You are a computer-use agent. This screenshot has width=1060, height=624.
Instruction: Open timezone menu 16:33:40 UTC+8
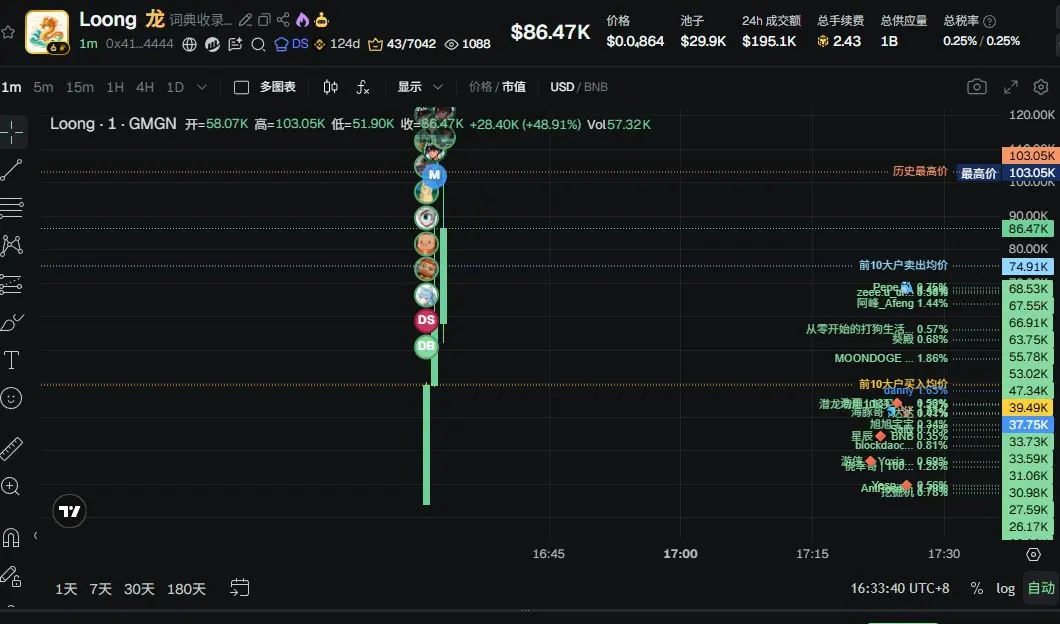900,589
